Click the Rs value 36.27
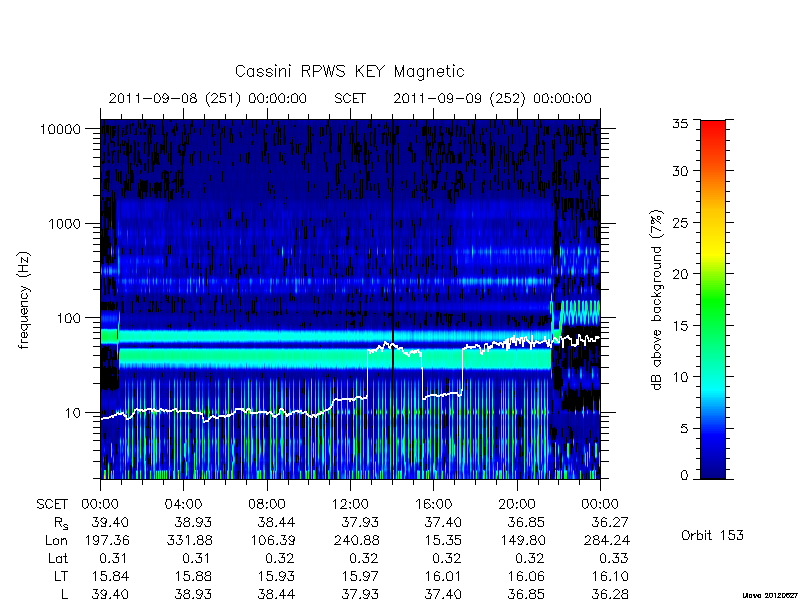 pyautogui.click(x=610, y=522)
